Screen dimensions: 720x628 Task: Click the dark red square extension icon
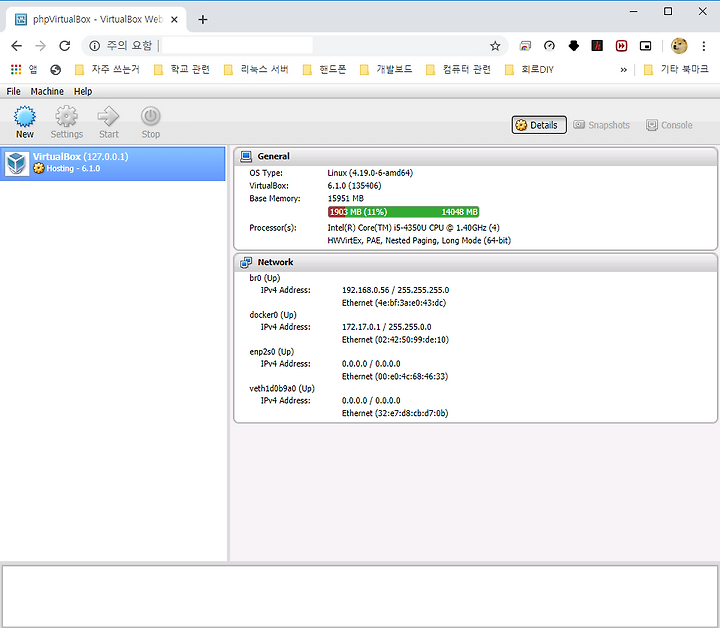click(597, 45)
